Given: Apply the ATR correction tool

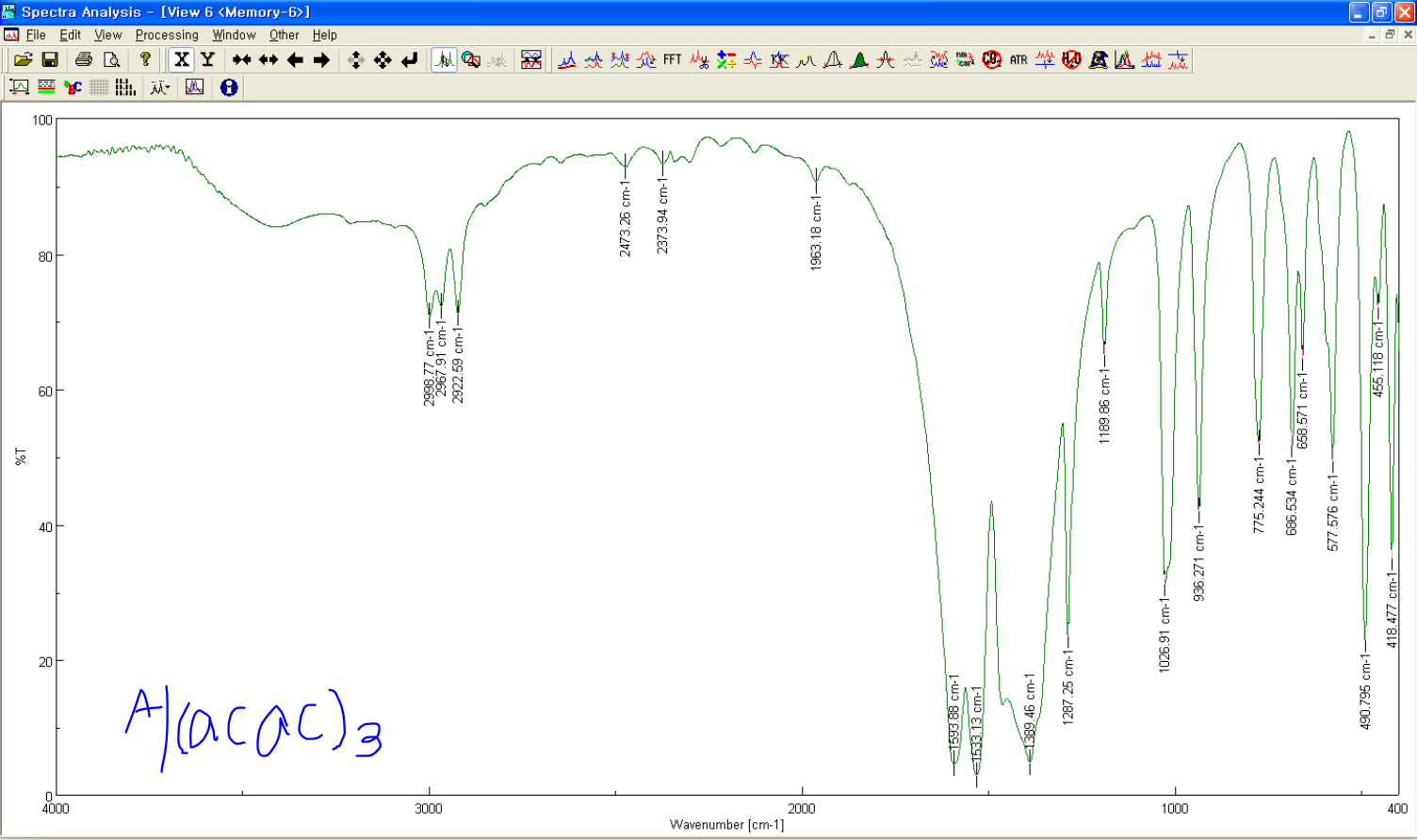Looking at the screenshot, I should (1020, 60).
